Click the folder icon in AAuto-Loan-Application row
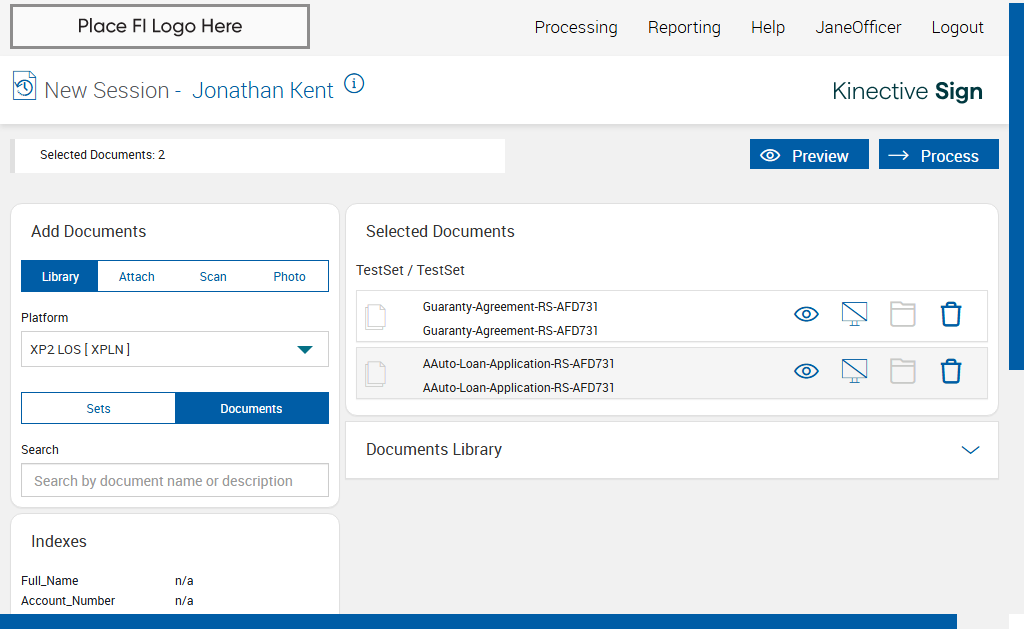This screenshot has height=629, width=1024. tap(903, 372)
